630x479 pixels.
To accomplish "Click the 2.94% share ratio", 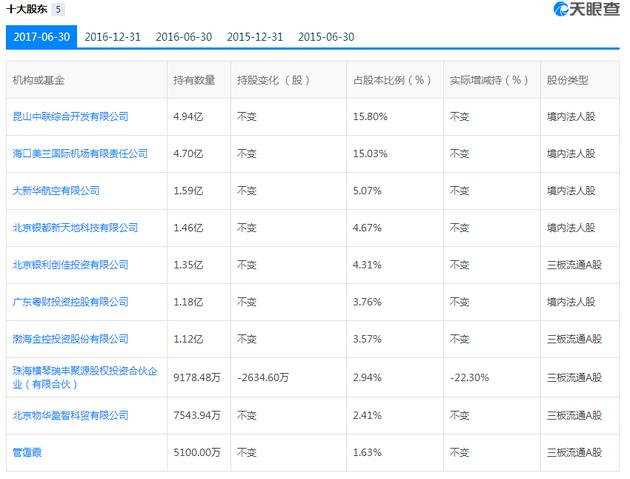I will [367, 377].
